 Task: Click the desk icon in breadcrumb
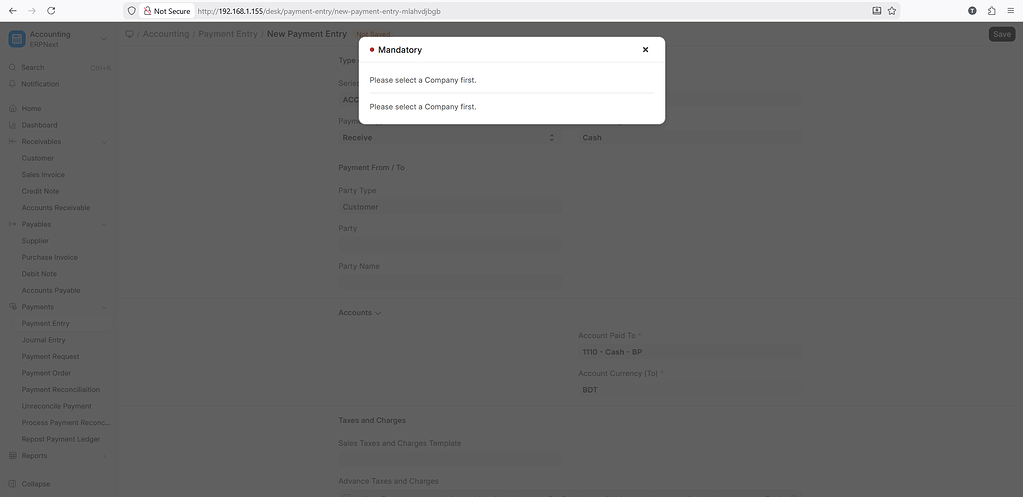click(129, 34)
